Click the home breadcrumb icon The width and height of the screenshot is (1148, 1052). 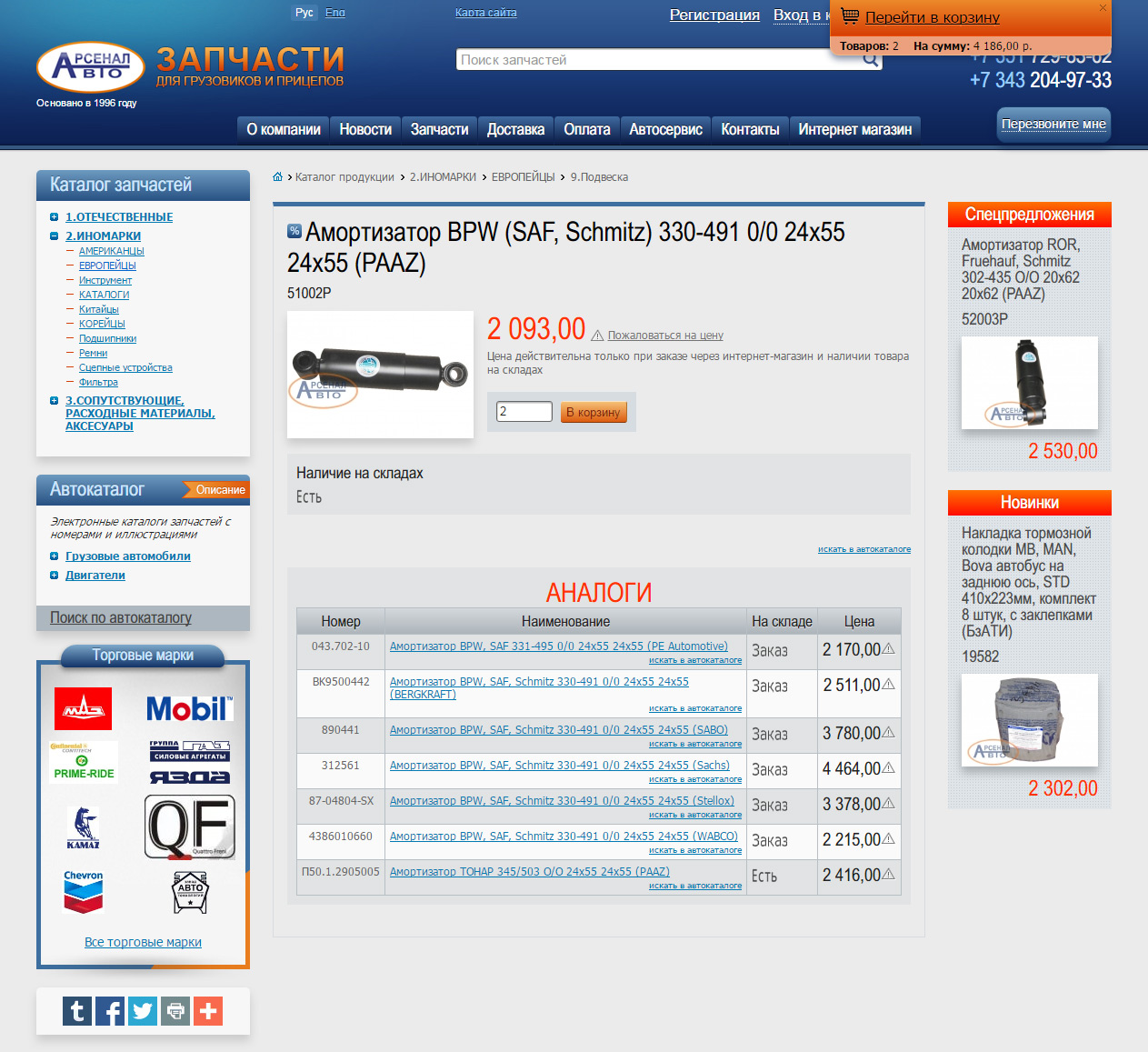pos(278,176)
